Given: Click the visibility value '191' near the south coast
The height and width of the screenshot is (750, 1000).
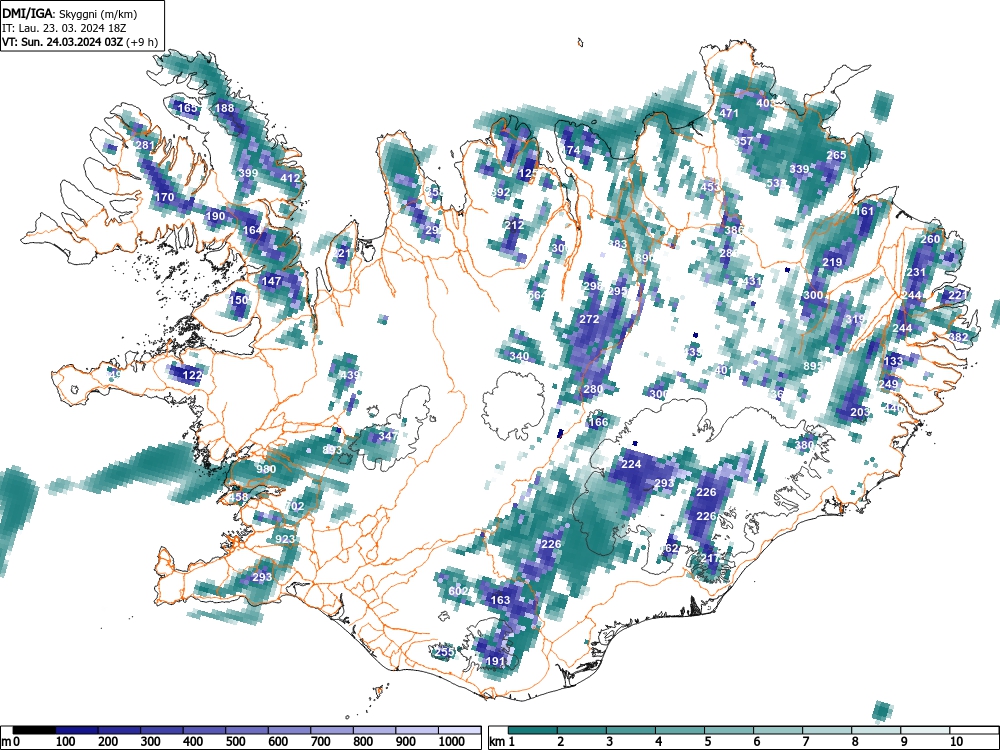Looking at the screenshot, I should click(496, 661).
